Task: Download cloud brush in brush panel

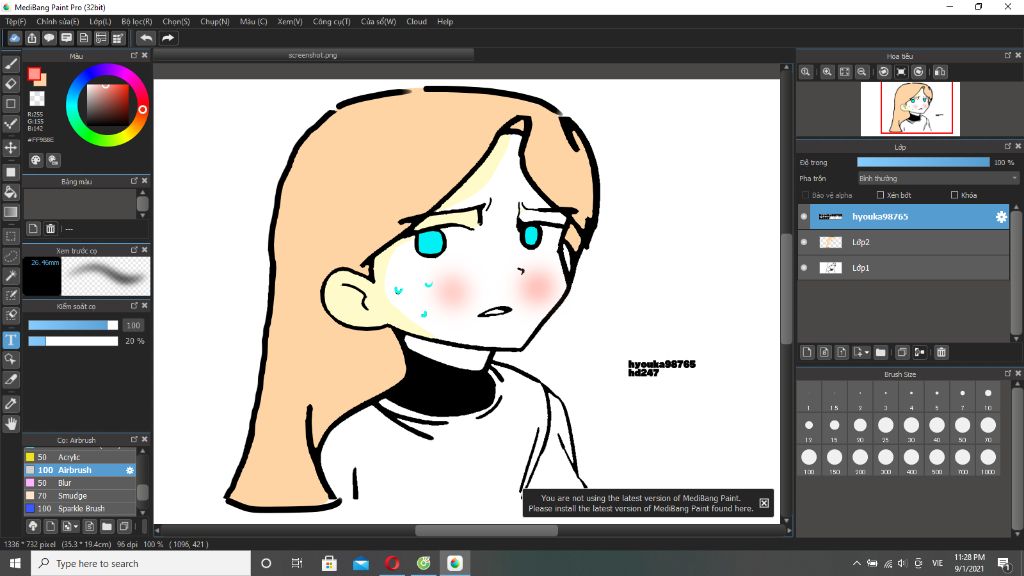Action: 33,526
